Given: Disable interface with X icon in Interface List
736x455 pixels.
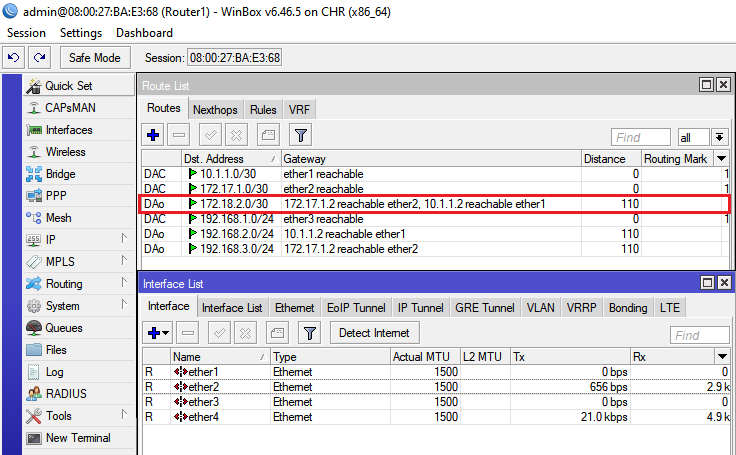Looking at the screenshot, I should (x=245, y=333).
